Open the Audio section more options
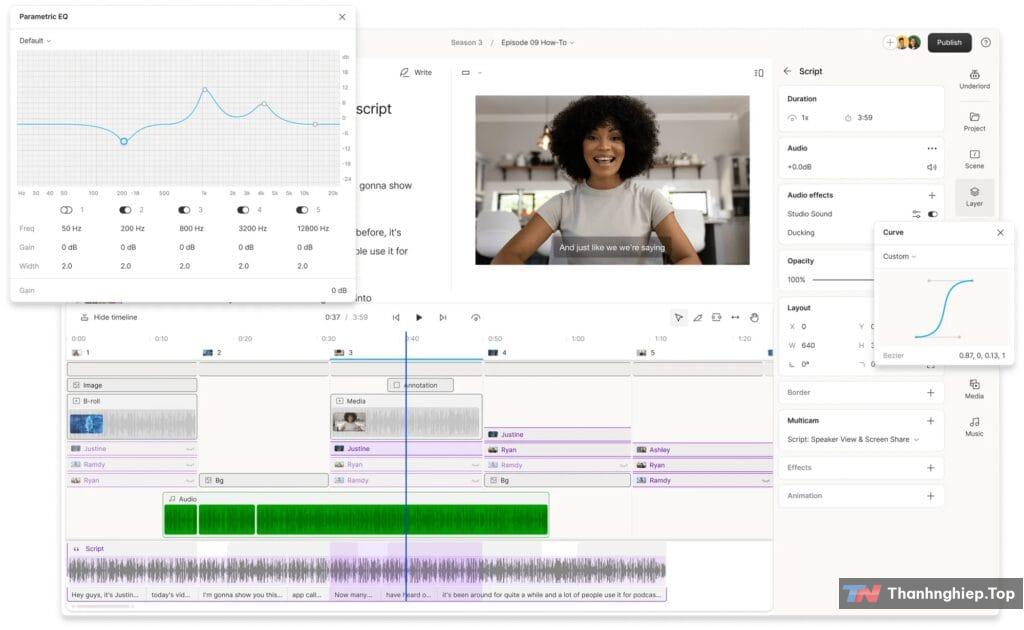The height and width of the screenshot is (630, 1024). click(x=932, y=148)
